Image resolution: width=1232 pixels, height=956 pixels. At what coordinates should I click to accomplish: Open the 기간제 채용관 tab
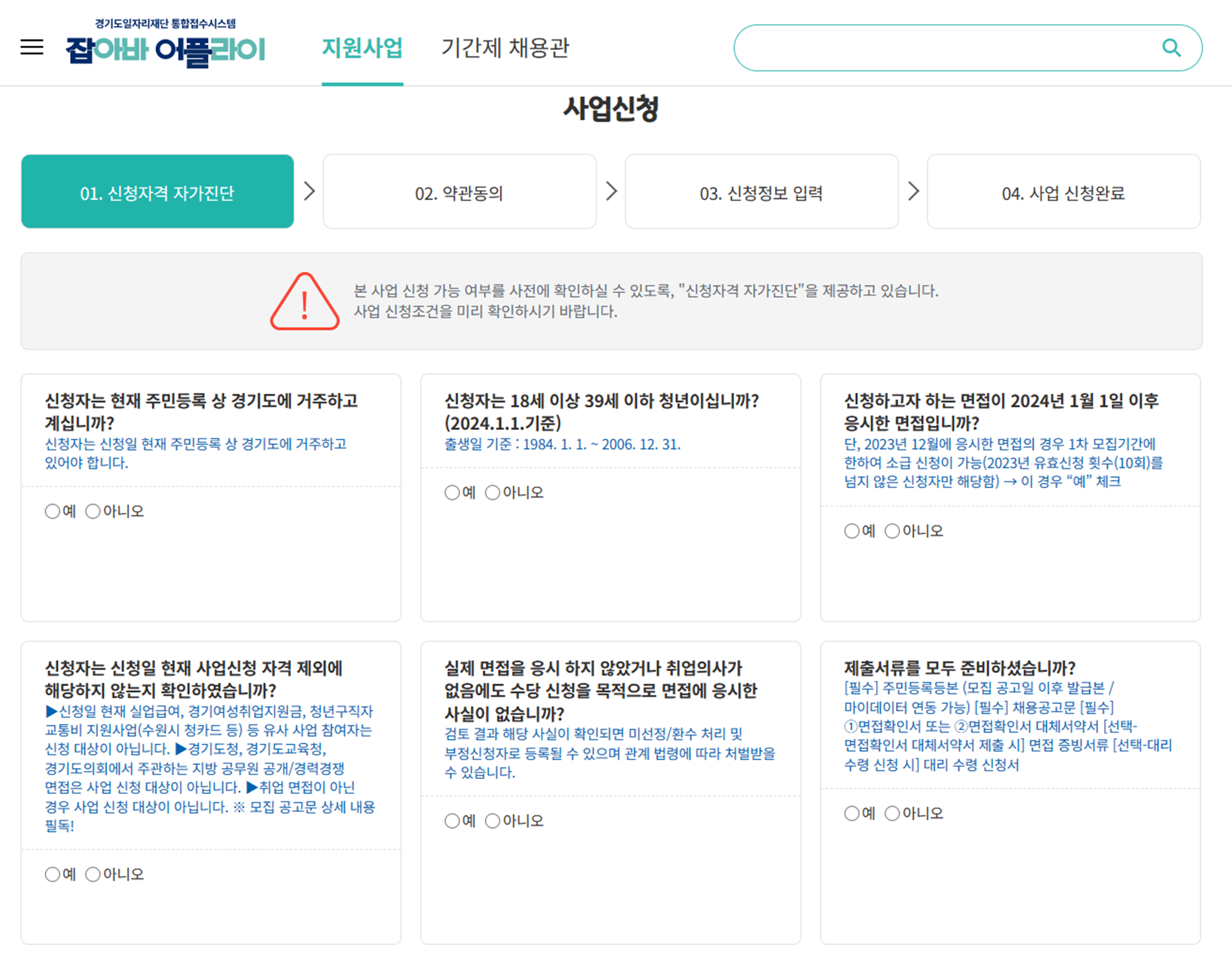click(x=505, y=48)
